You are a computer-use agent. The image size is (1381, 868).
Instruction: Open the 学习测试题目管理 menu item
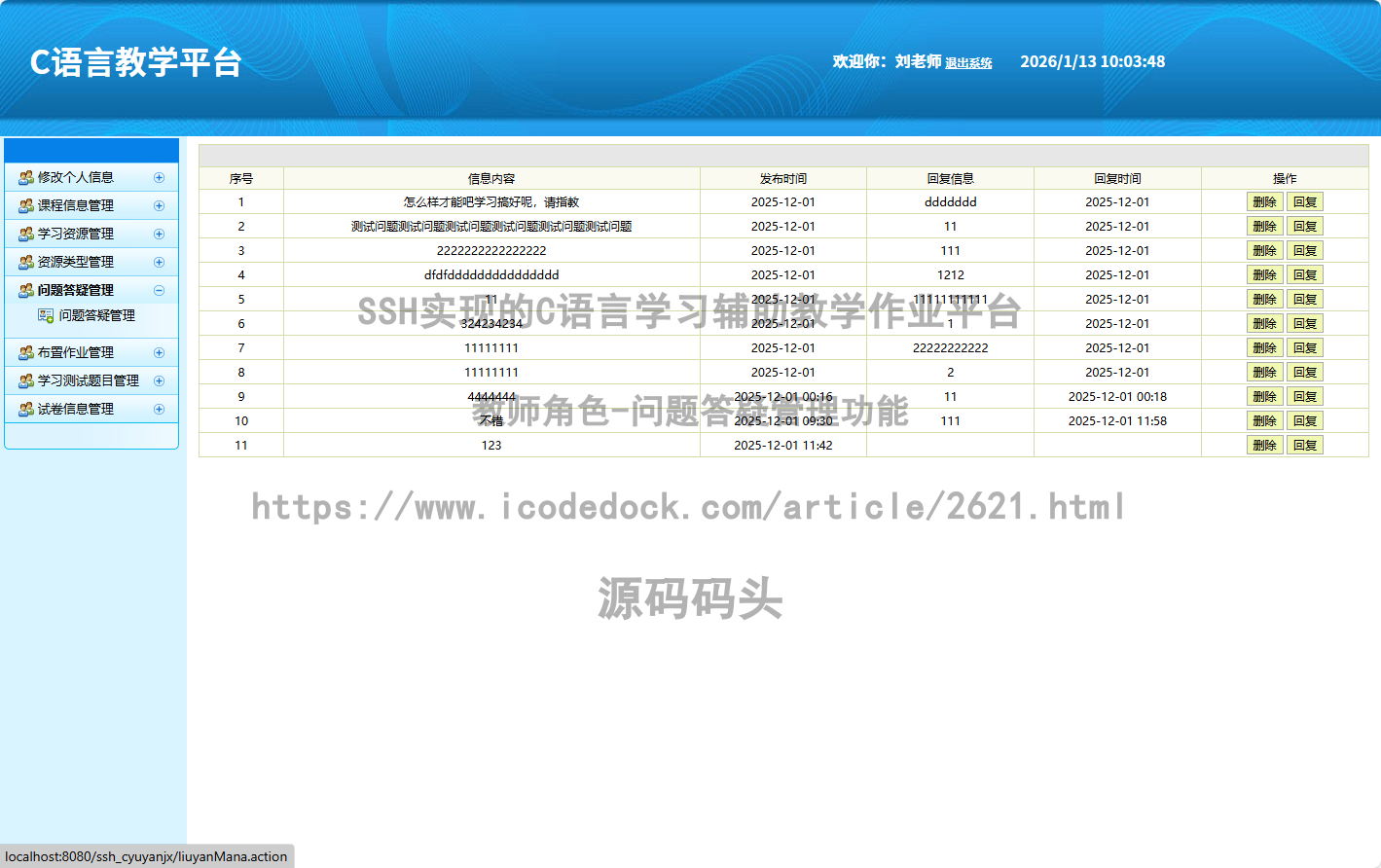coord(88,381)
